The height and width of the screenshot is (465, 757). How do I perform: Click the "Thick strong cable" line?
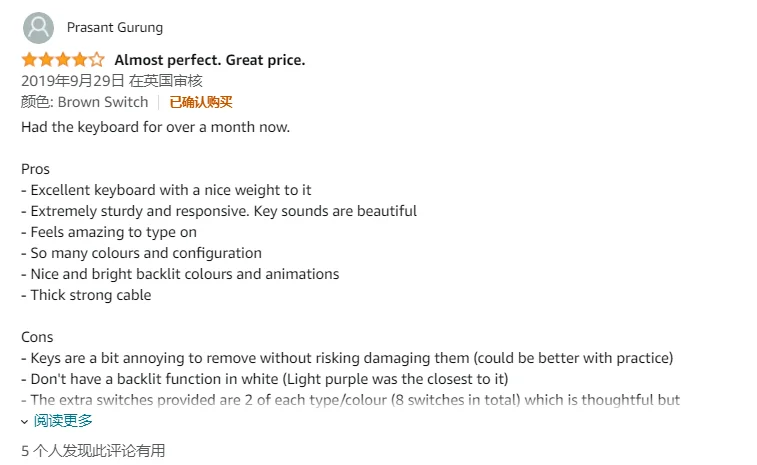[86, 295]
